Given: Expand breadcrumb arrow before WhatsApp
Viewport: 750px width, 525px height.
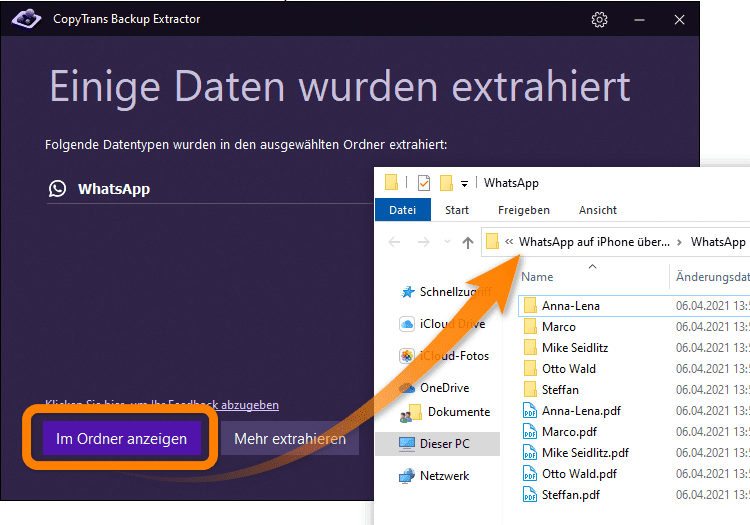Looking at the screenshot, I should pos(679,242).
